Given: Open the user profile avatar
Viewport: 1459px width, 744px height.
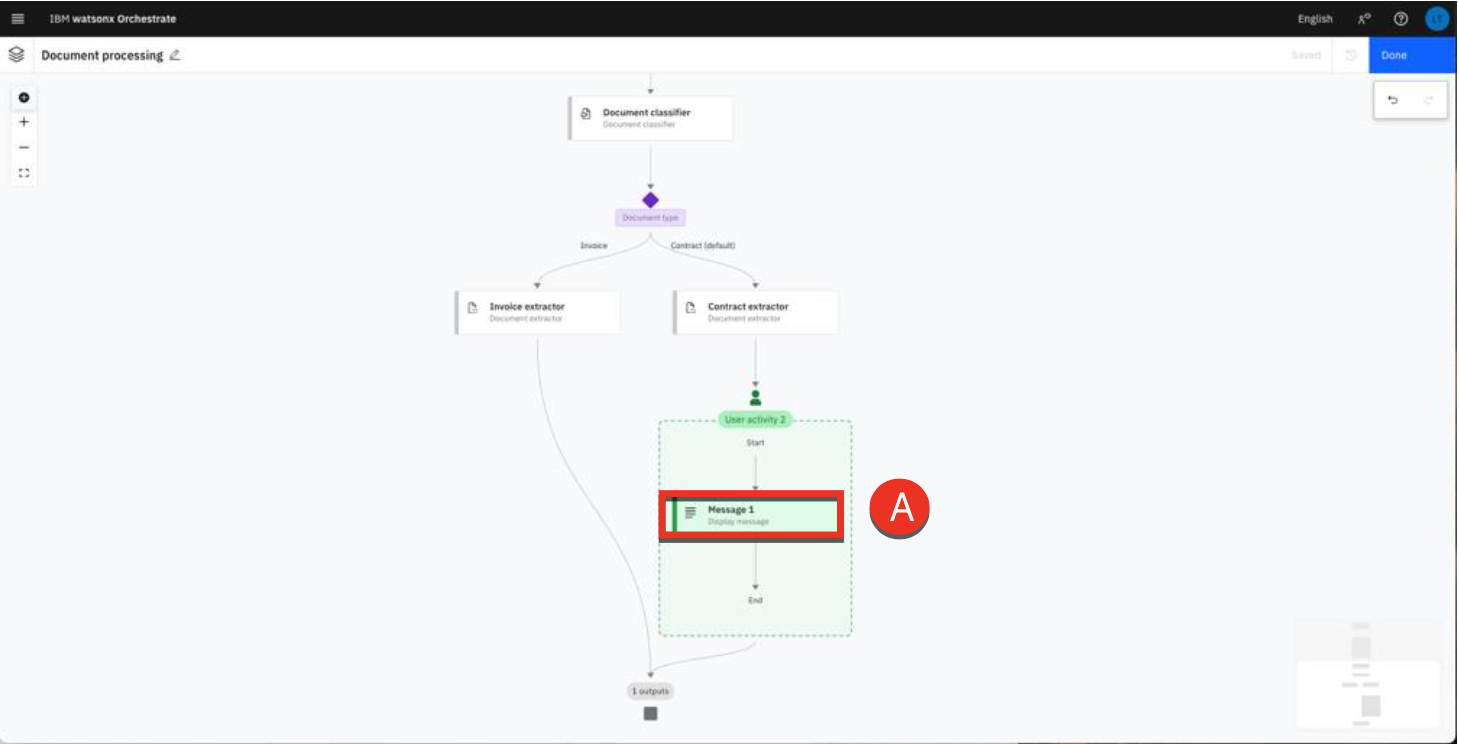Looking at the screenshot, I should [1436, 19].
